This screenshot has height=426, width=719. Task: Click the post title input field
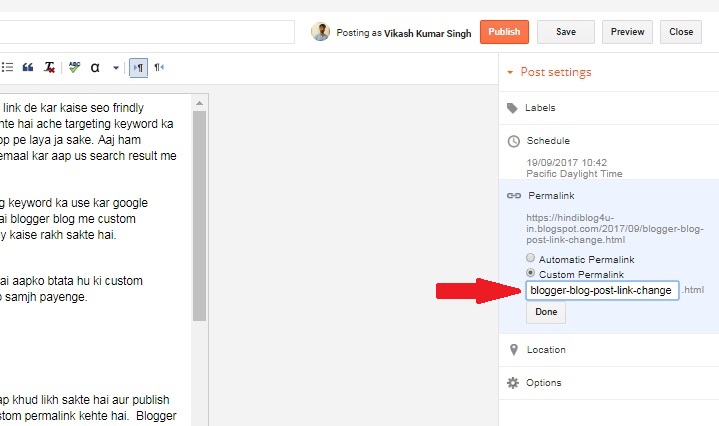[x=147, y=32]
